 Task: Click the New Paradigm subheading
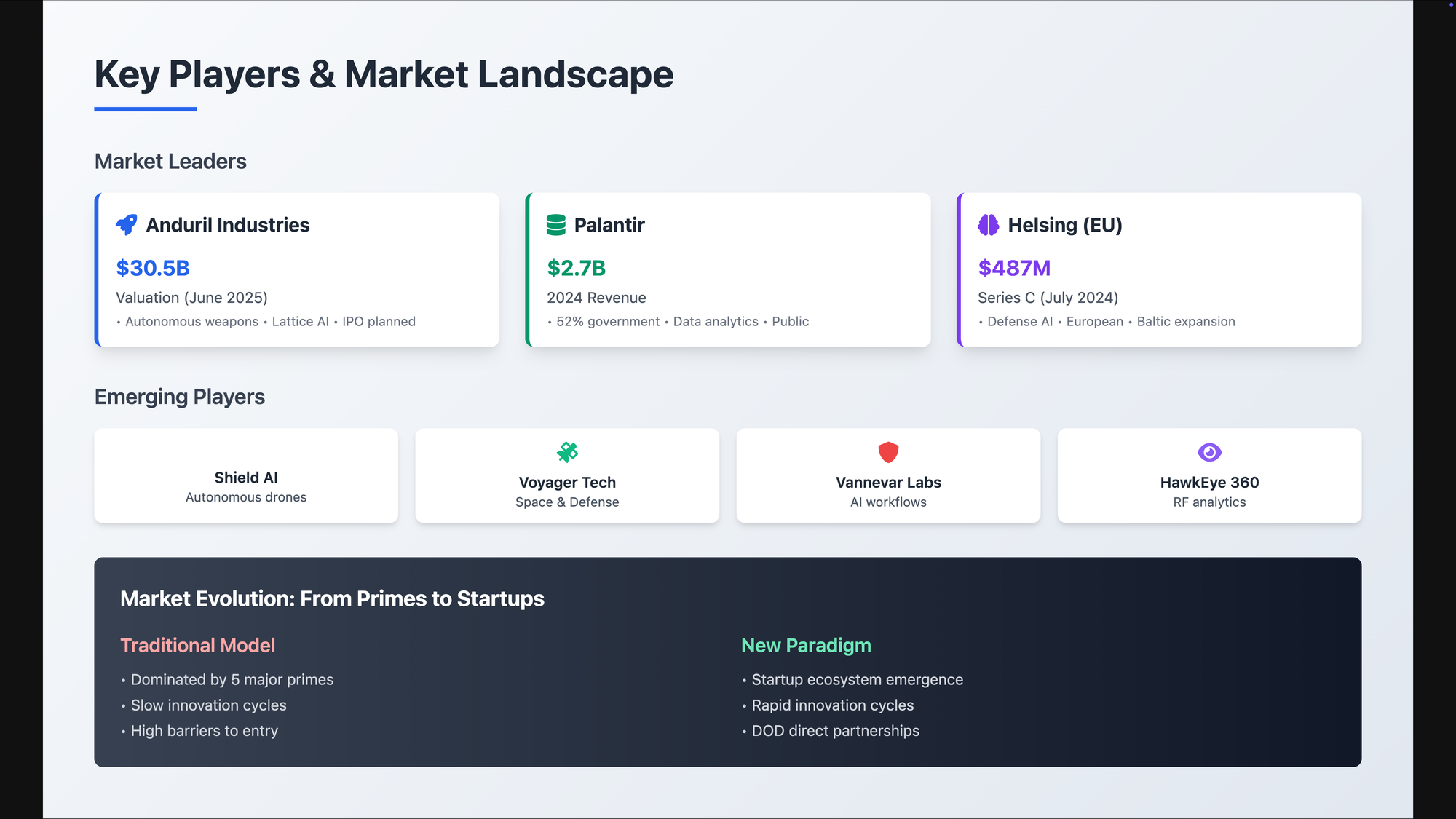click(x=806, y=645)
